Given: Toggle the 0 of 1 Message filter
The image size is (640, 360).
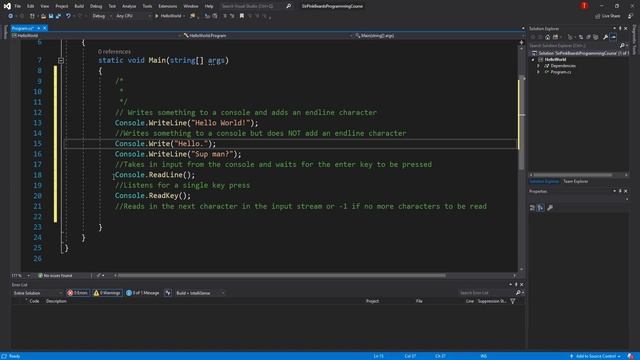Looking at the screenshot, I should [x=143, y=293].
